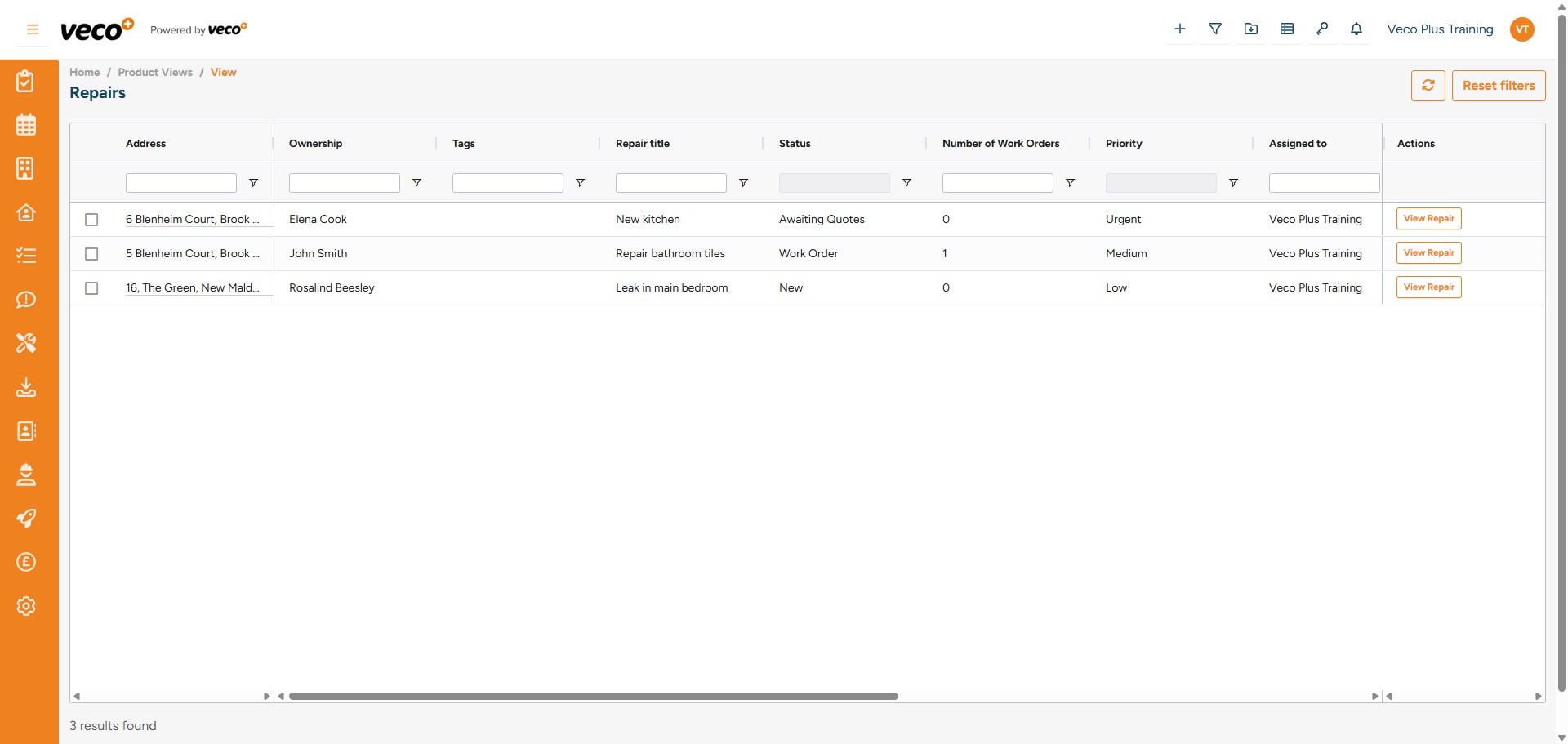Screen dimensions: 1568x744
Task: Expand the Address column filter options
Action: click(253, 183)
